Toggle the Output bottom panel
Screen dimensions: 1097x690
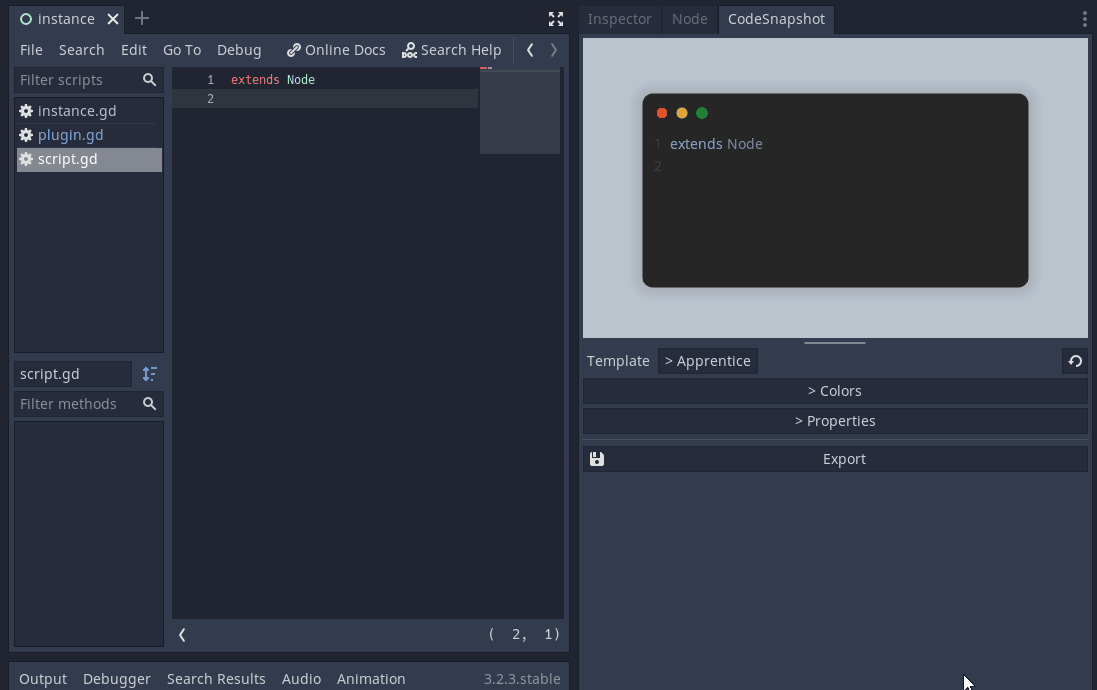[x=42, y=678]
